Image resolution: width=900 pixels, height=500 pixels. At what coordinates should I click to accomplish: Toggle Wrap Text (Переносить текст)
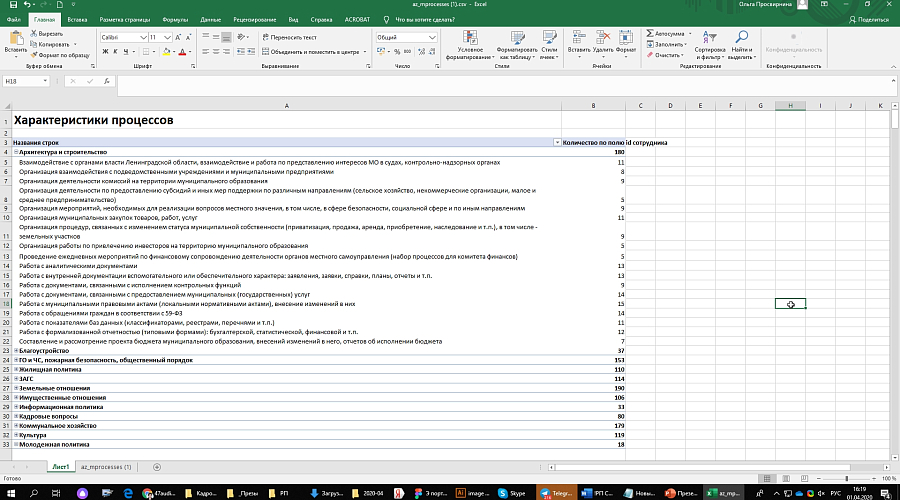click(289, 37)
